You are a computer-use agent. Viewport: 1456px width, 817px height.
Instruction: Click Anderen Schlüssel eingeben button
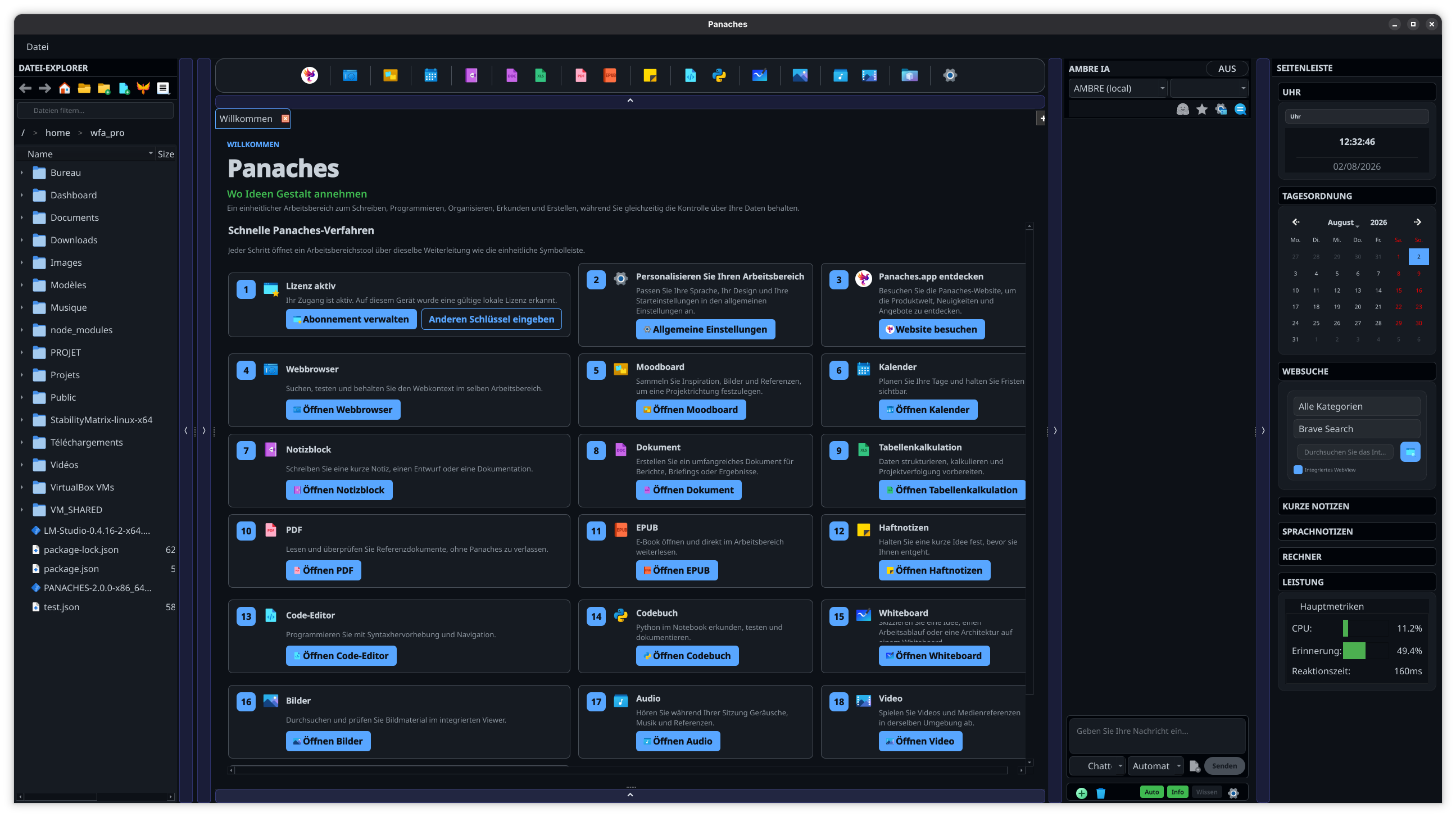(x=491, y=319)
